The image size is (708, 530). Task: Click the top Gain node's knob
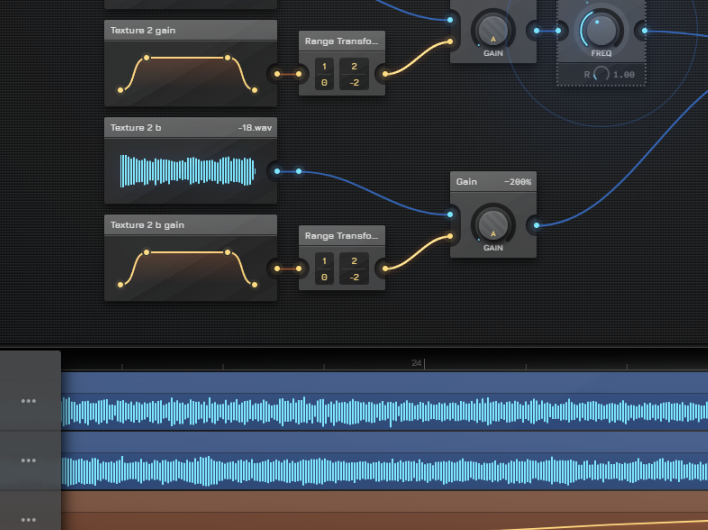492,28
